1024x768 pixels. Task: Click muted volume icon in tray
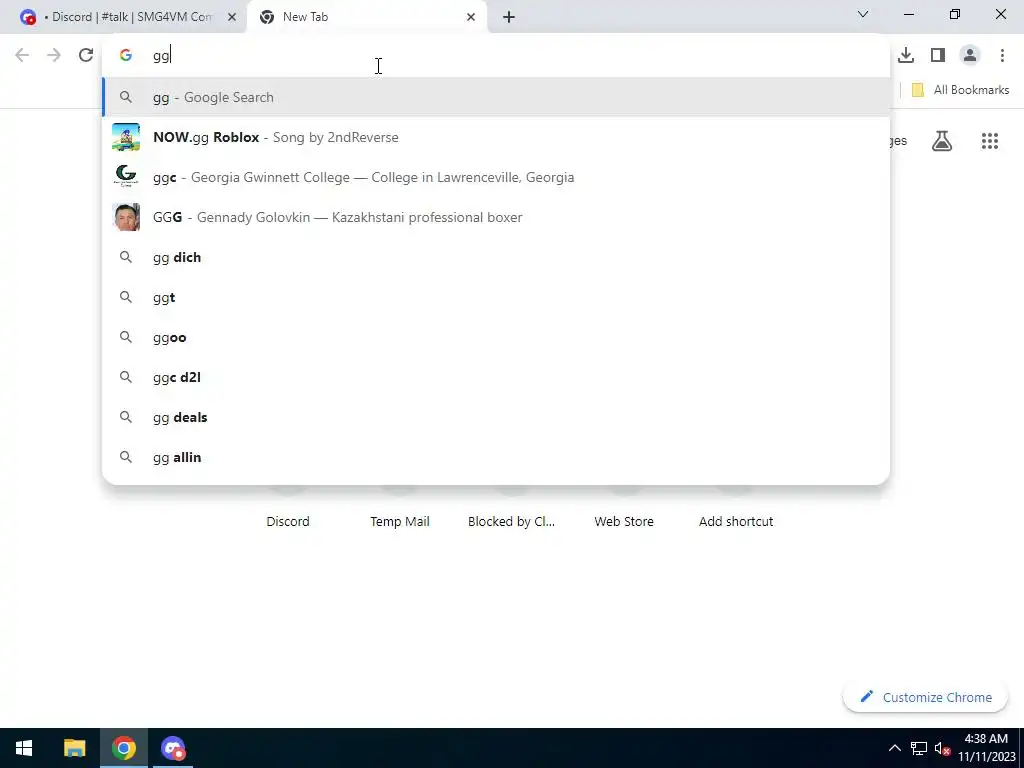click(x=942, y=748)
